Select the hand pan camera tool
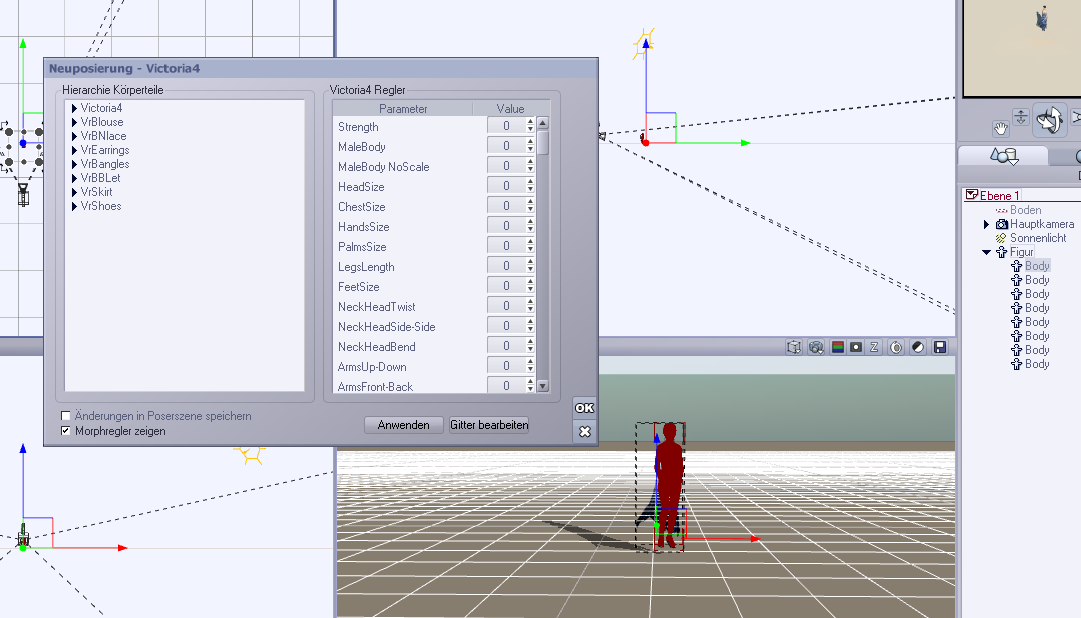This screenshot has height=618, width=1081. [1000, 128]
